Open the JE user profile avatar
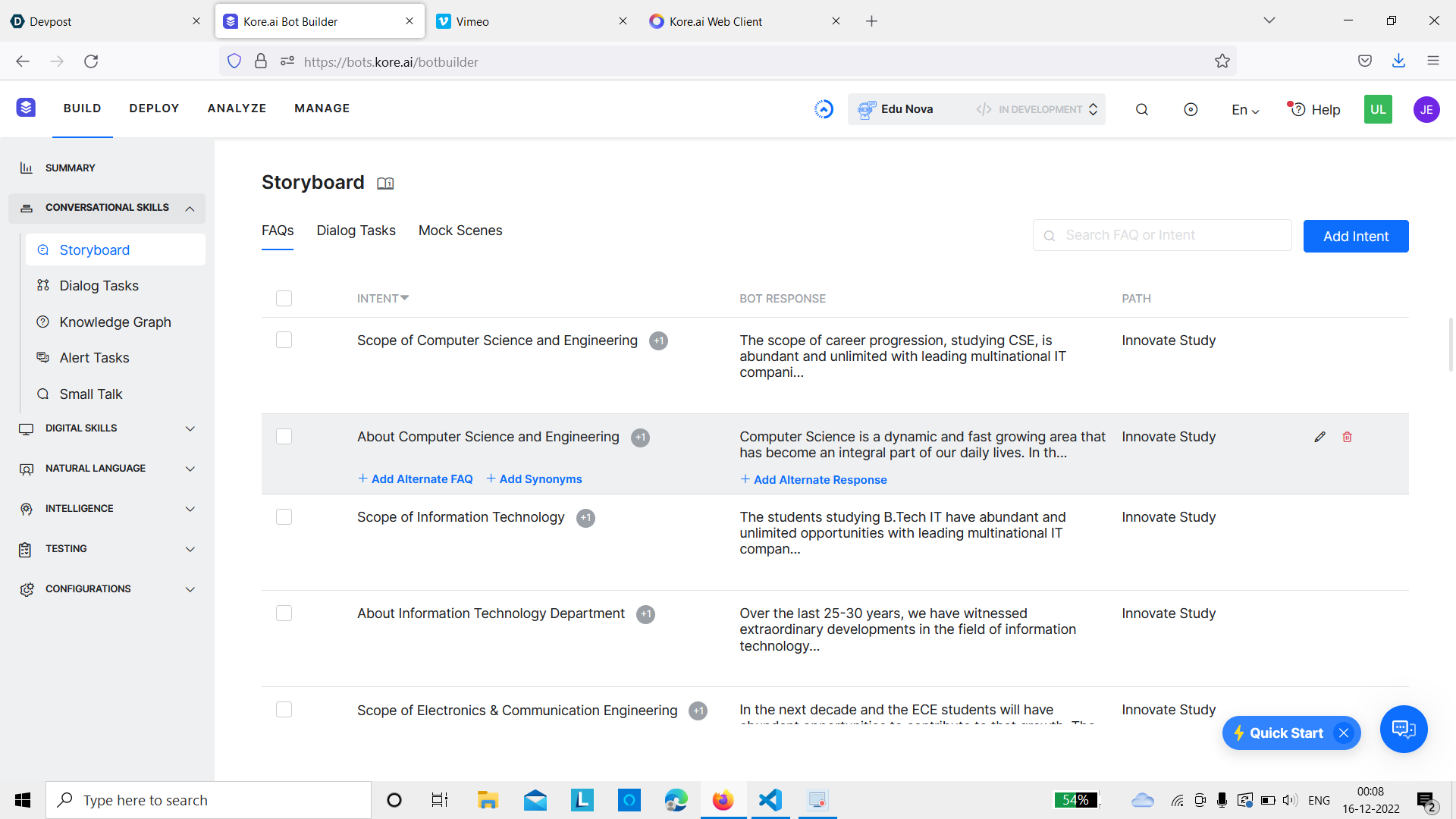The height and width of the screenshot is (819, 1456). click(1426, 109)
